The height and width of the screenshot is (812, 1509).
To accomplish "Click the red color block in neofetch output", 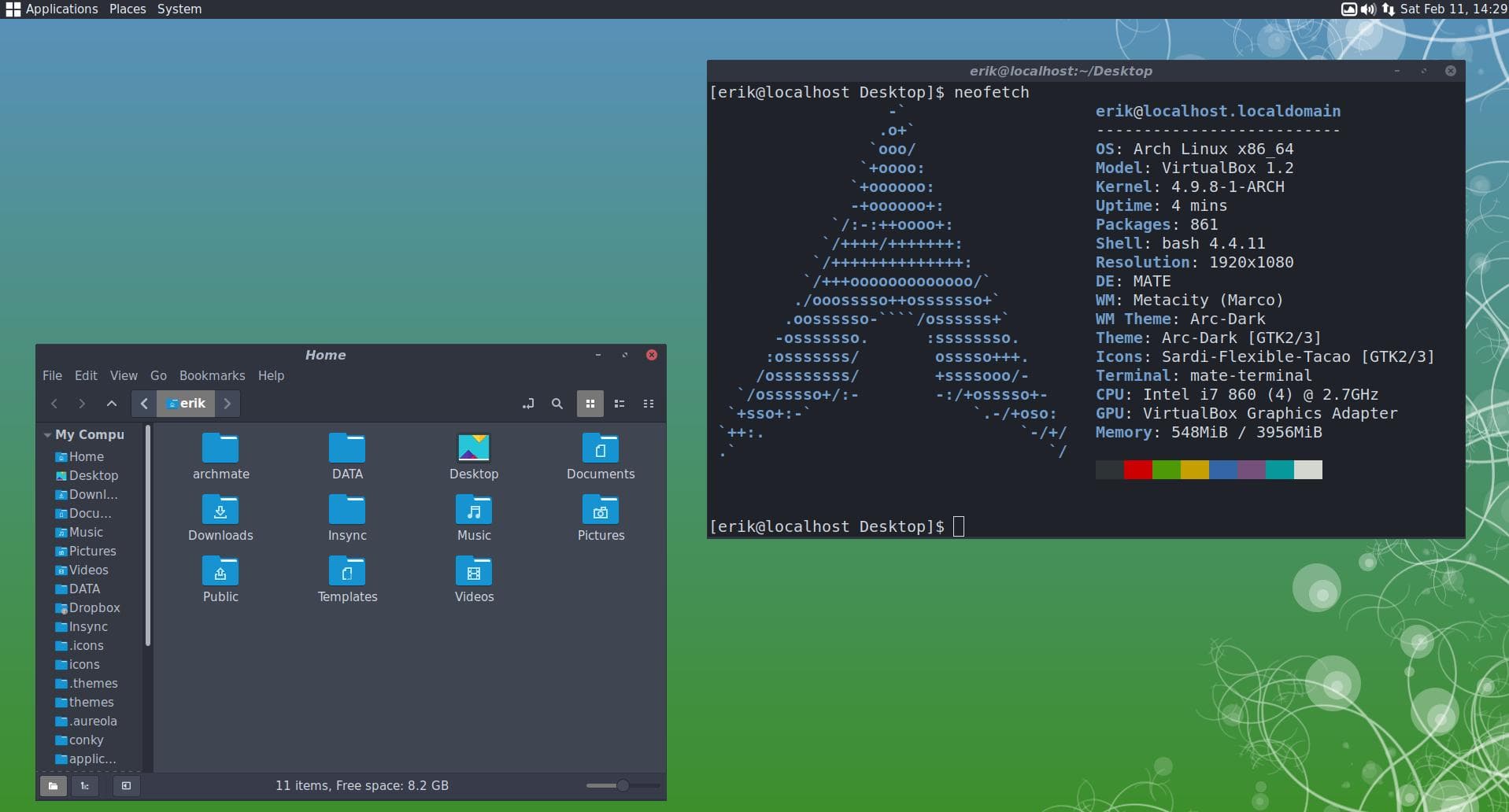I will (1138, 470).
